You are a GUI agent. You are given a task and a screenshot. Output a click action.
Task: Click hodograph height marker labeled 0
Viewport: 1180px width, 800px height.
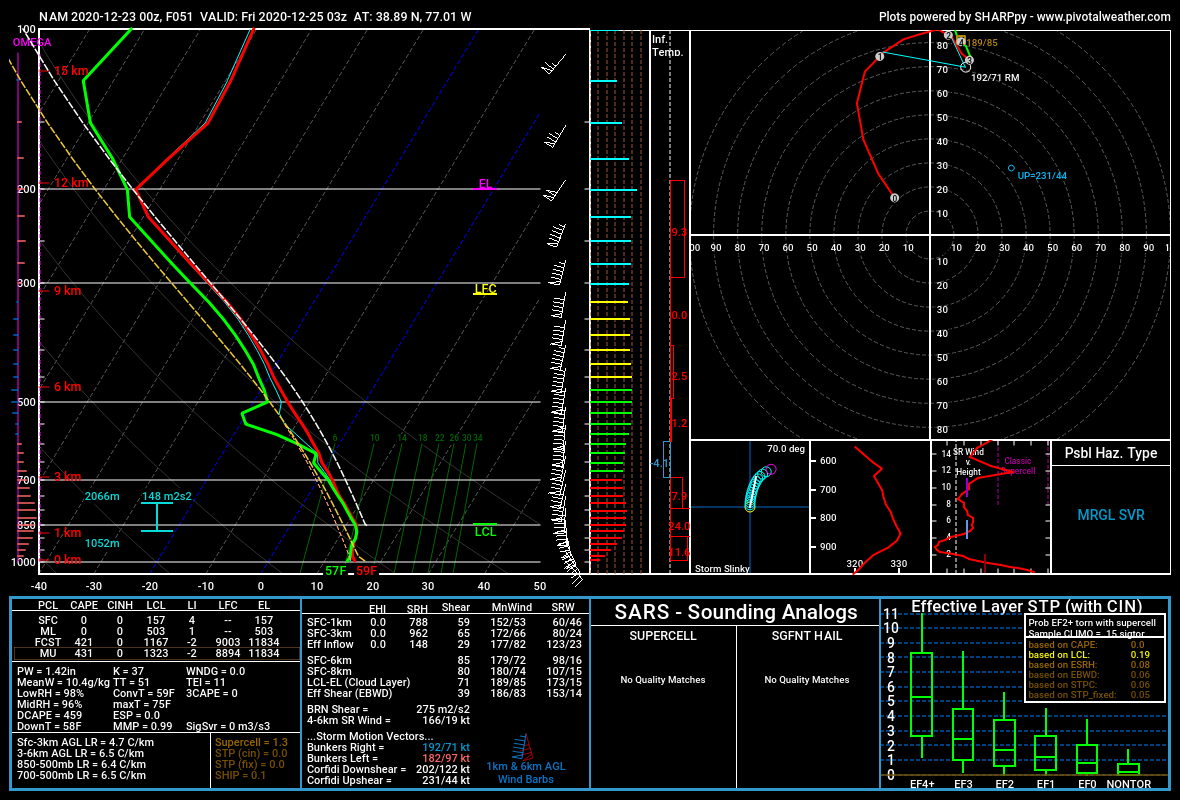[894, 198]
